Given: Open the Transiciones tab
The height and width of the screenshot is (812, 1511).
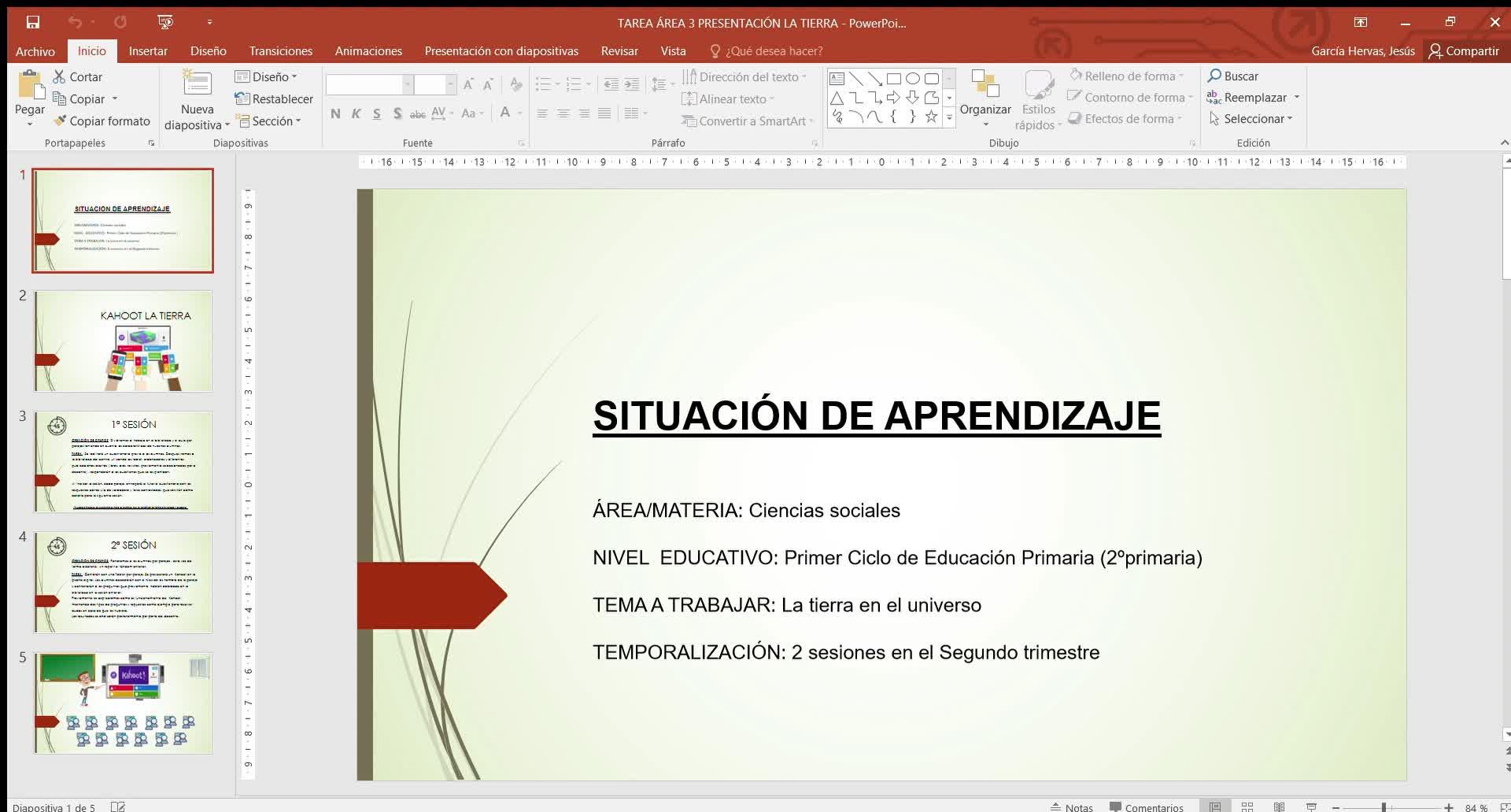Looking at the screenshot, I should click(281, 51).
